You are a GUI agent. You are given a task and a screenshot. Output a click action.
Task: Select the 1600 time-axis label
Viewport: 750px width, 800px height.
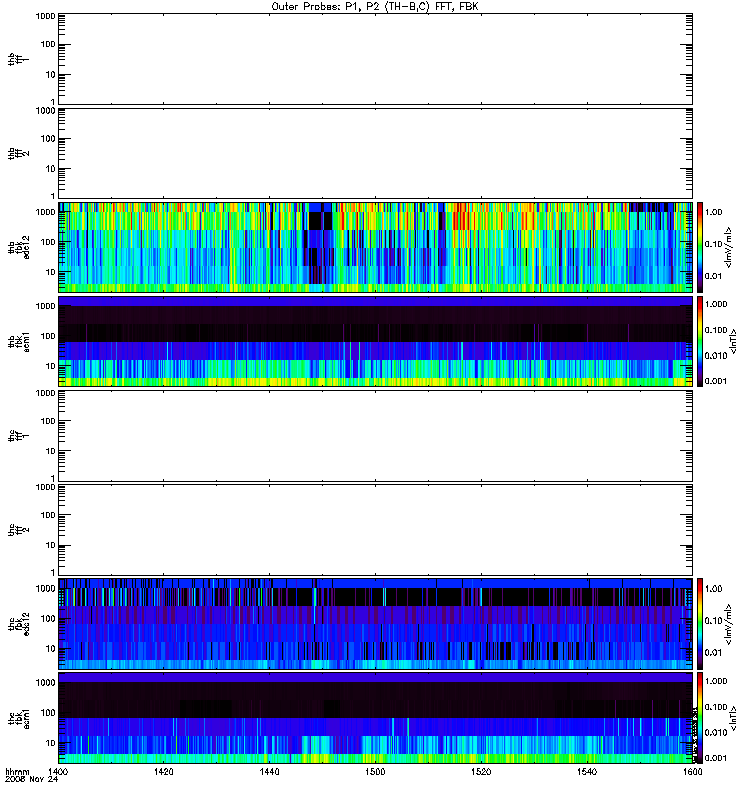(693, 772)
